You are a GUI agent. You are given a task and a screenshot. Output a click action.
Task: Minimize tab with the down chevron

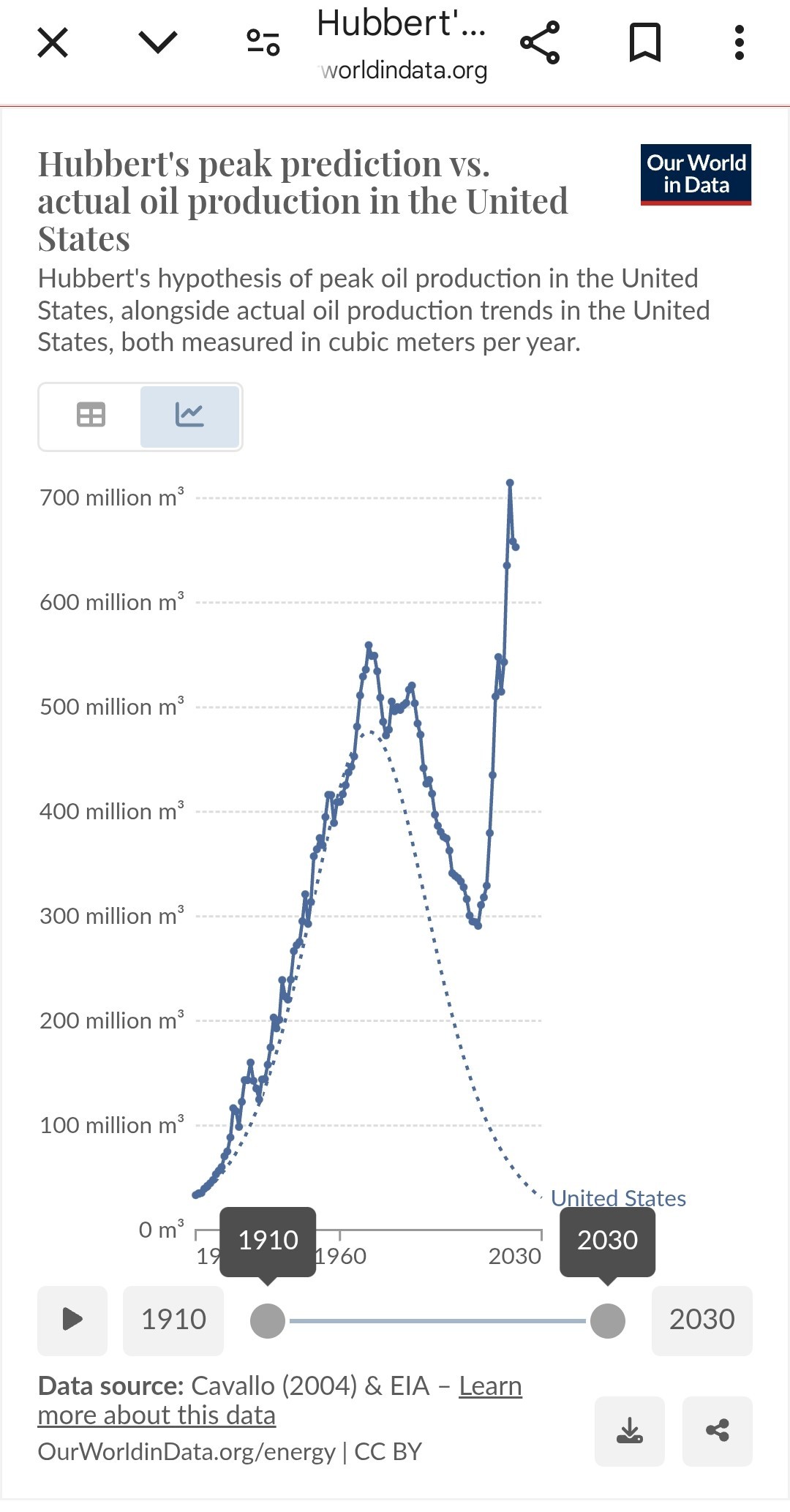coord(158,42)
